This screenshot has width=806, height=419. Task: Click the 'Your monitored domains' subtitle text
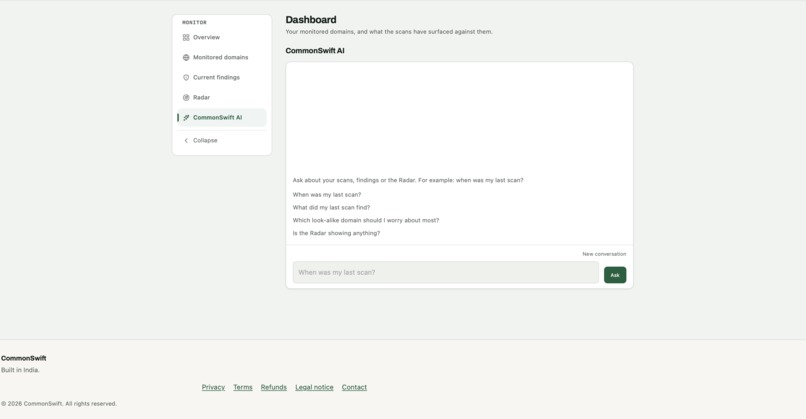[389, 32]
